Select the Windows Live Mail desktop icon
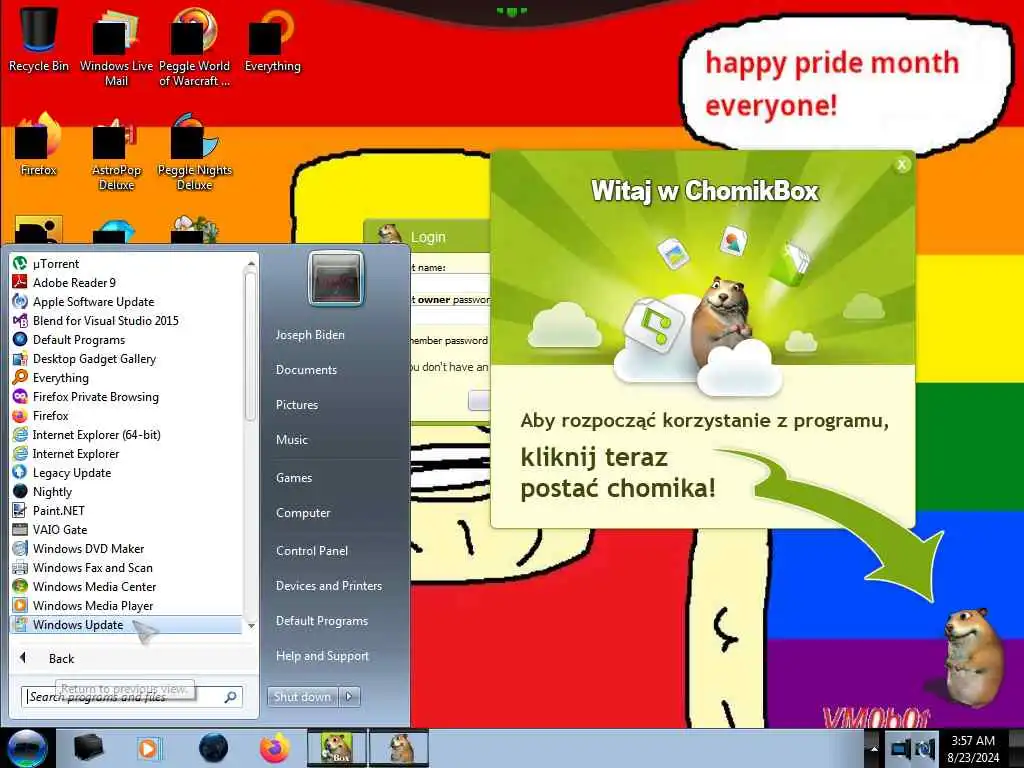 click(x=116, y=46)
